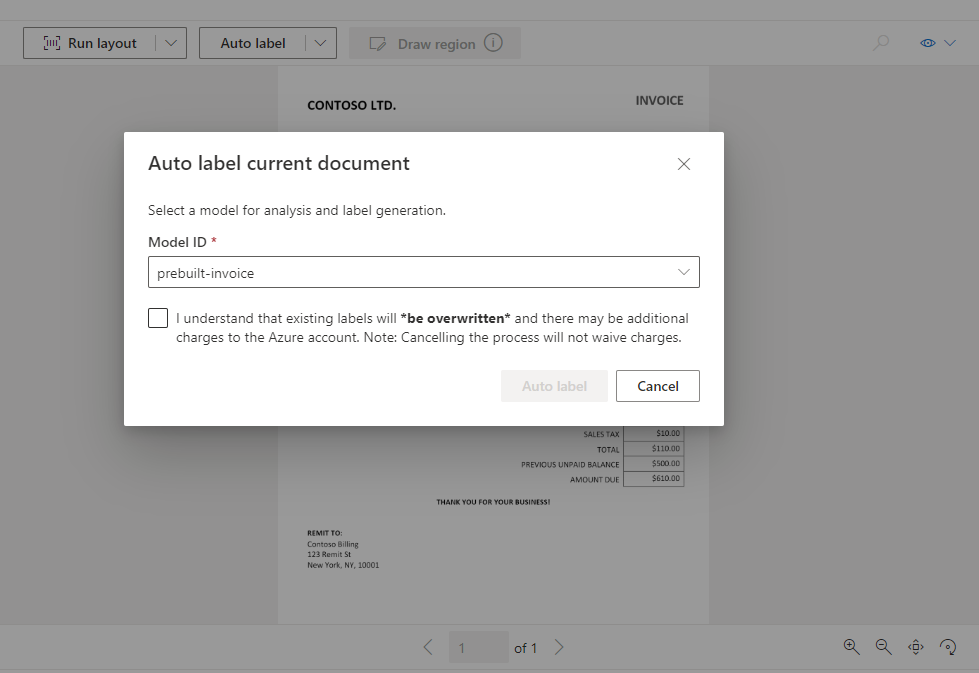979x673 pixels.
Task: Go to the next page arrow
Action: 559,647
